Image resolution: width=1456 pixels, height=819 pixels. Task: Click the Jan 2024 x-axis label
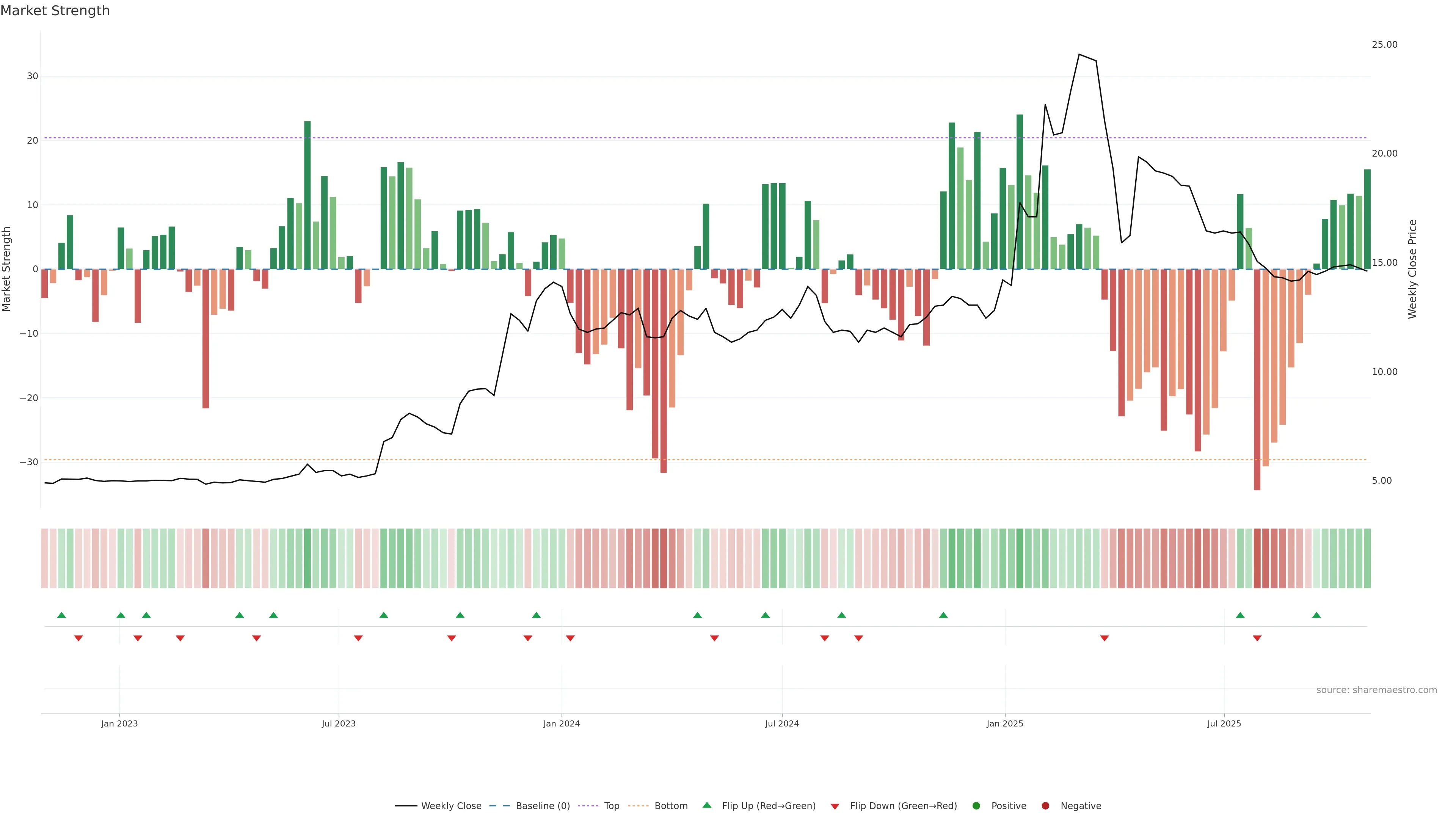561,723
